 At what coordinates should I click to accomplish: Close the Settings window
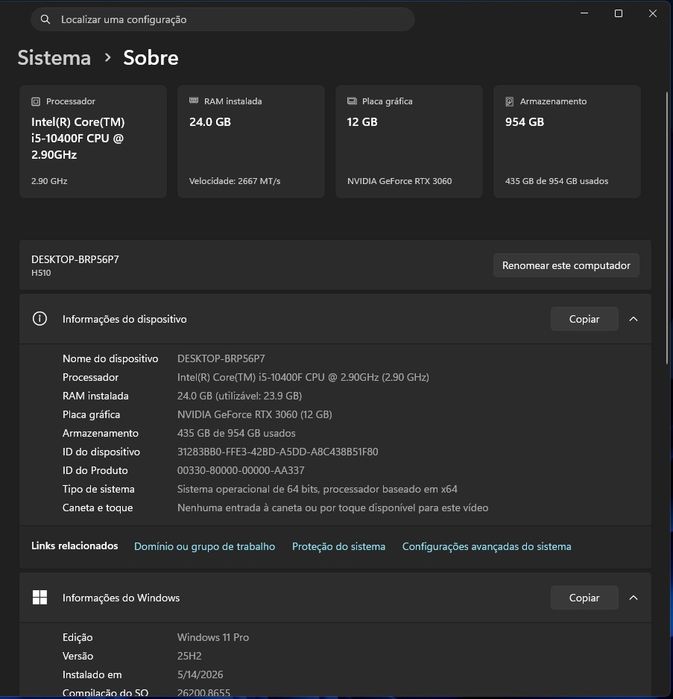point(652,13)
